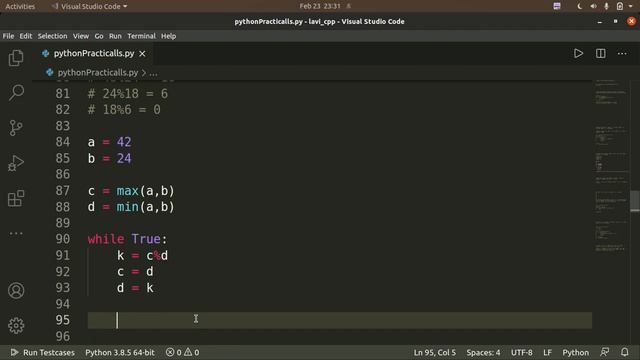The width and height of the screenshot is (640, 360).
Task: Click the microphone icon in system tray
Action: pos(607,6)
